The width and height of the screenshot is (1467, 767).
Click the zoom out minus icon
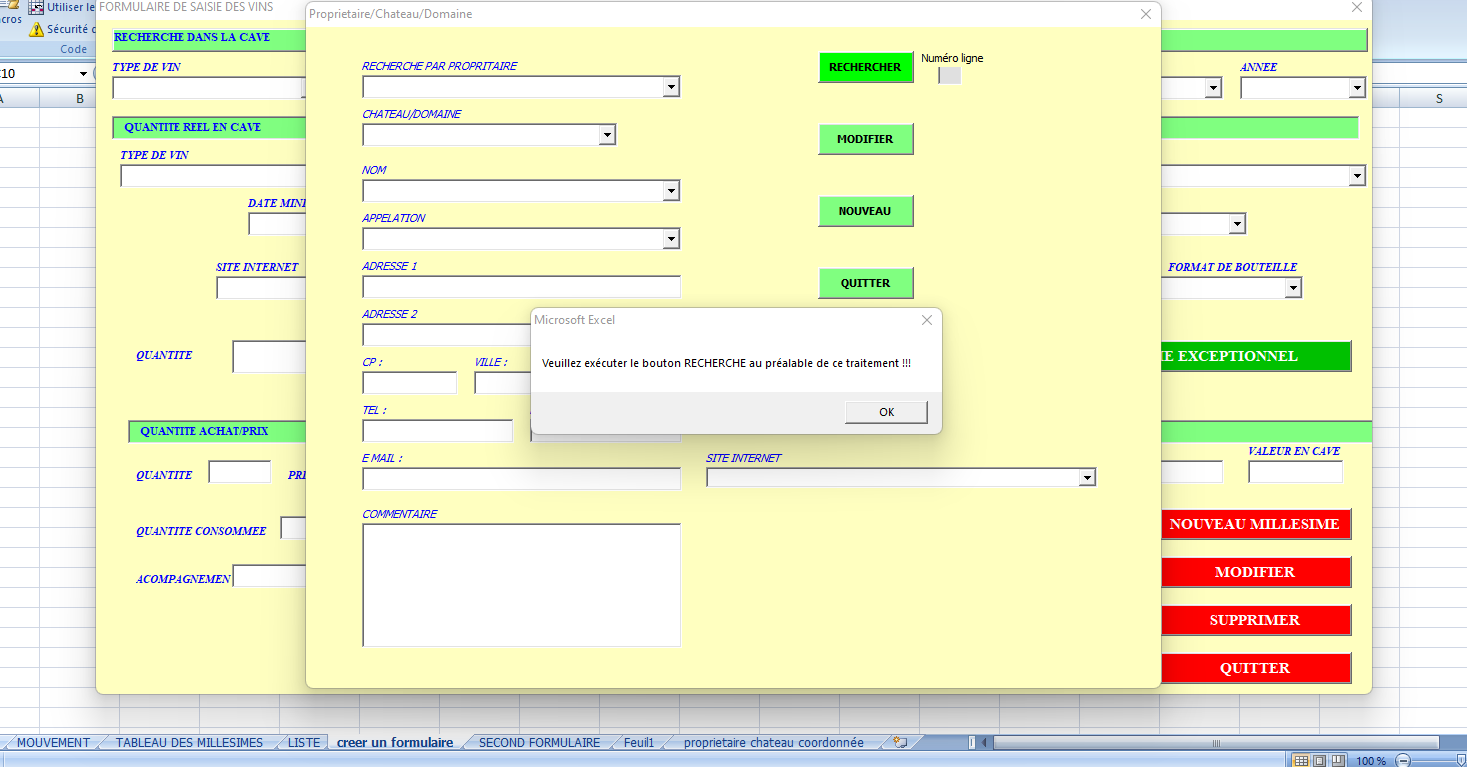1403,761
